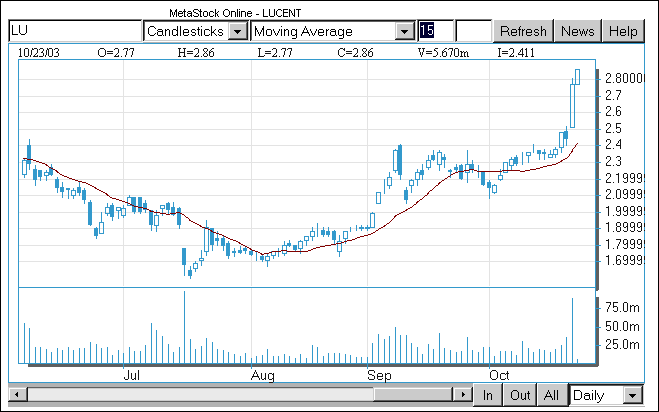Click the Oct label on the time axis

point(499,375)
